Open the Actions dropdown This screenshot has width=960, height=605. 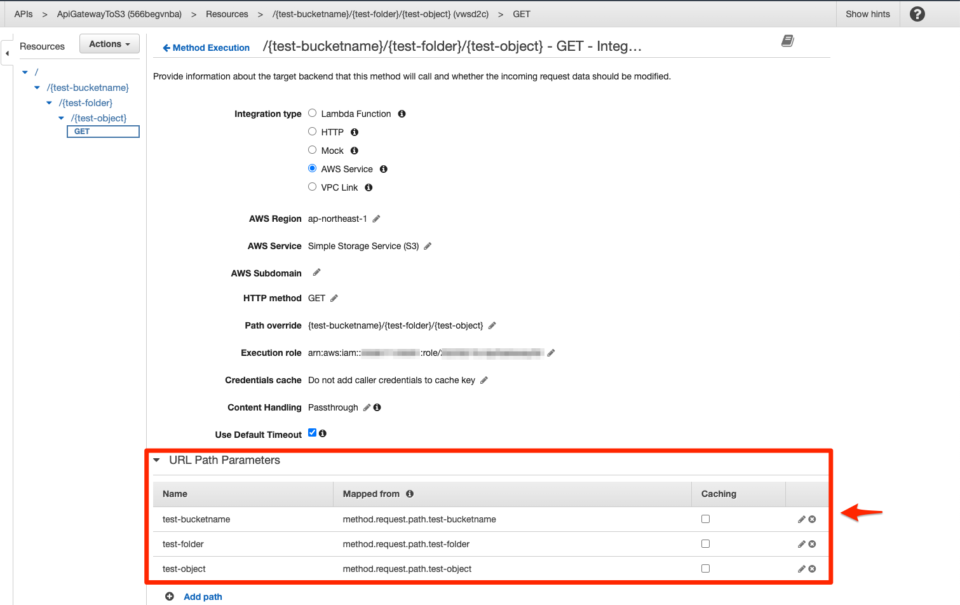pyautogui.click(x=108, y=44)
